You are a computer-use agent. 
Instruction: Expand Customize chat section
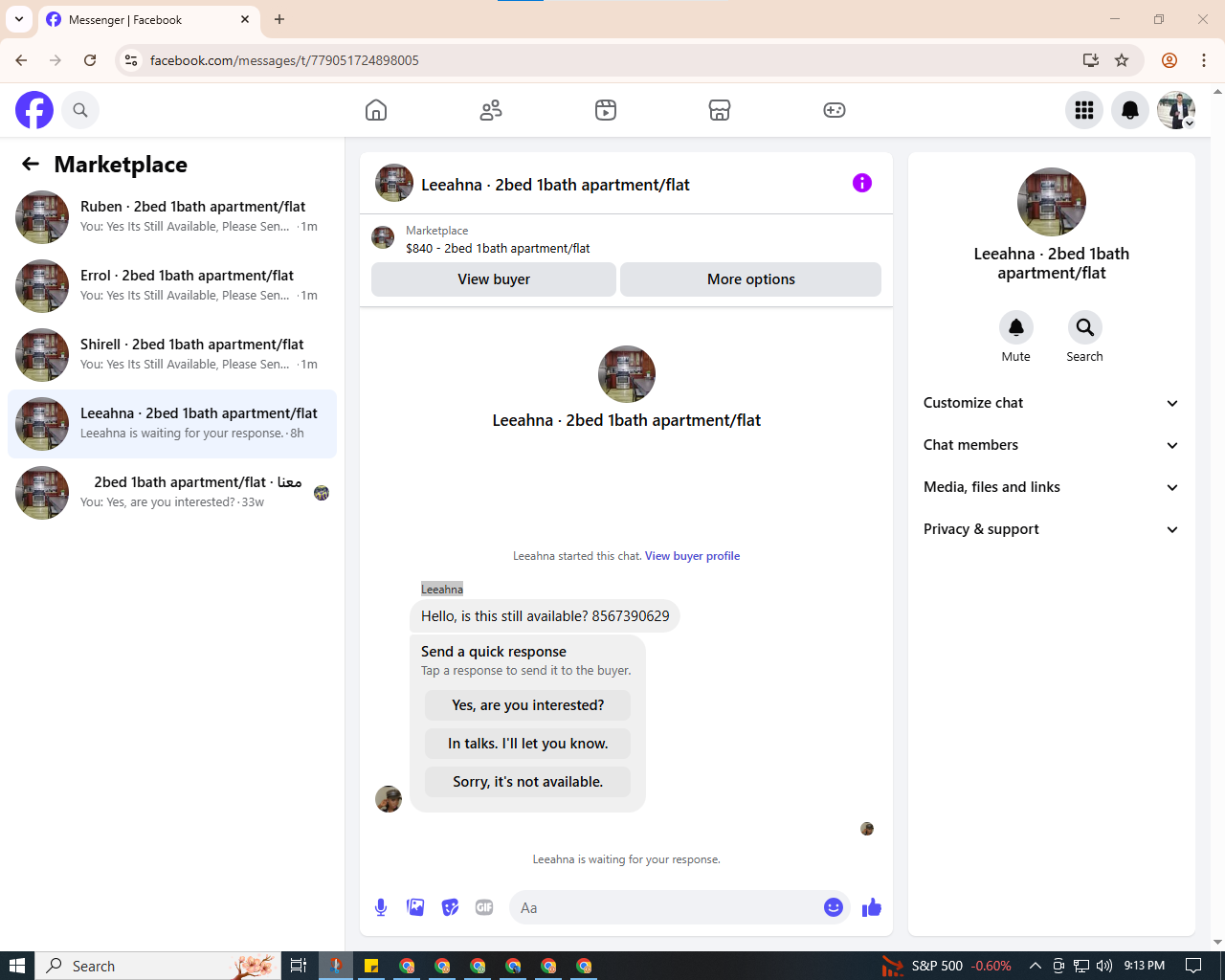1051,403
